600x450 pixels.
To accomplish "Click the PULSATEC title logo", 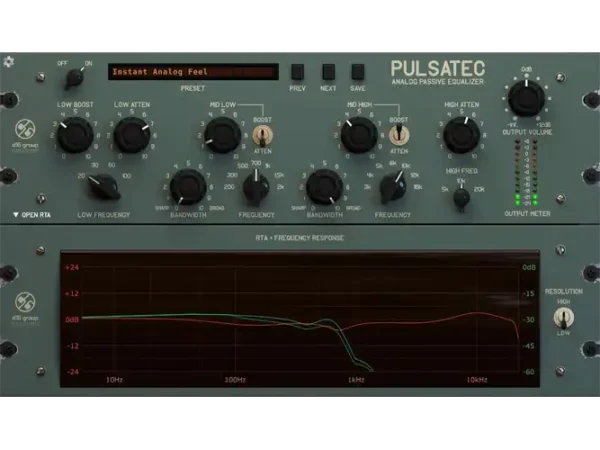I will tap(438, 69).
